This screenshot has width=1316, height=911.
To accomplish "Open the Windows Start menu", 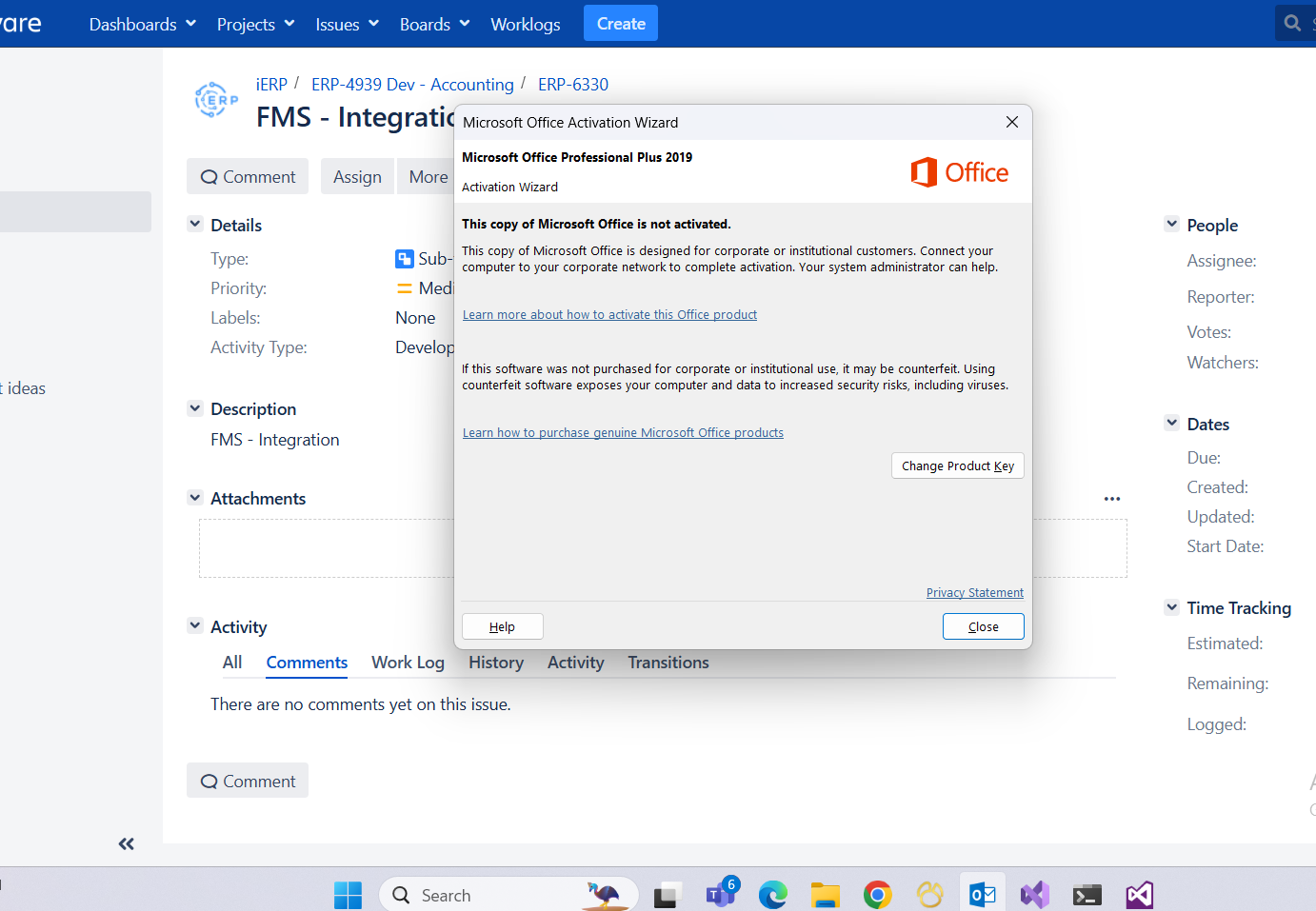I will [348, 895].
